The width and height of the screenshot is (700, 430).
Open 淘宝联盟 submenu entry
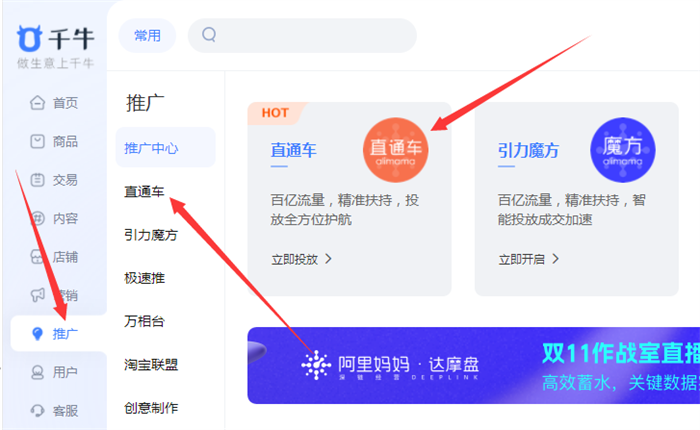(151, 364)
